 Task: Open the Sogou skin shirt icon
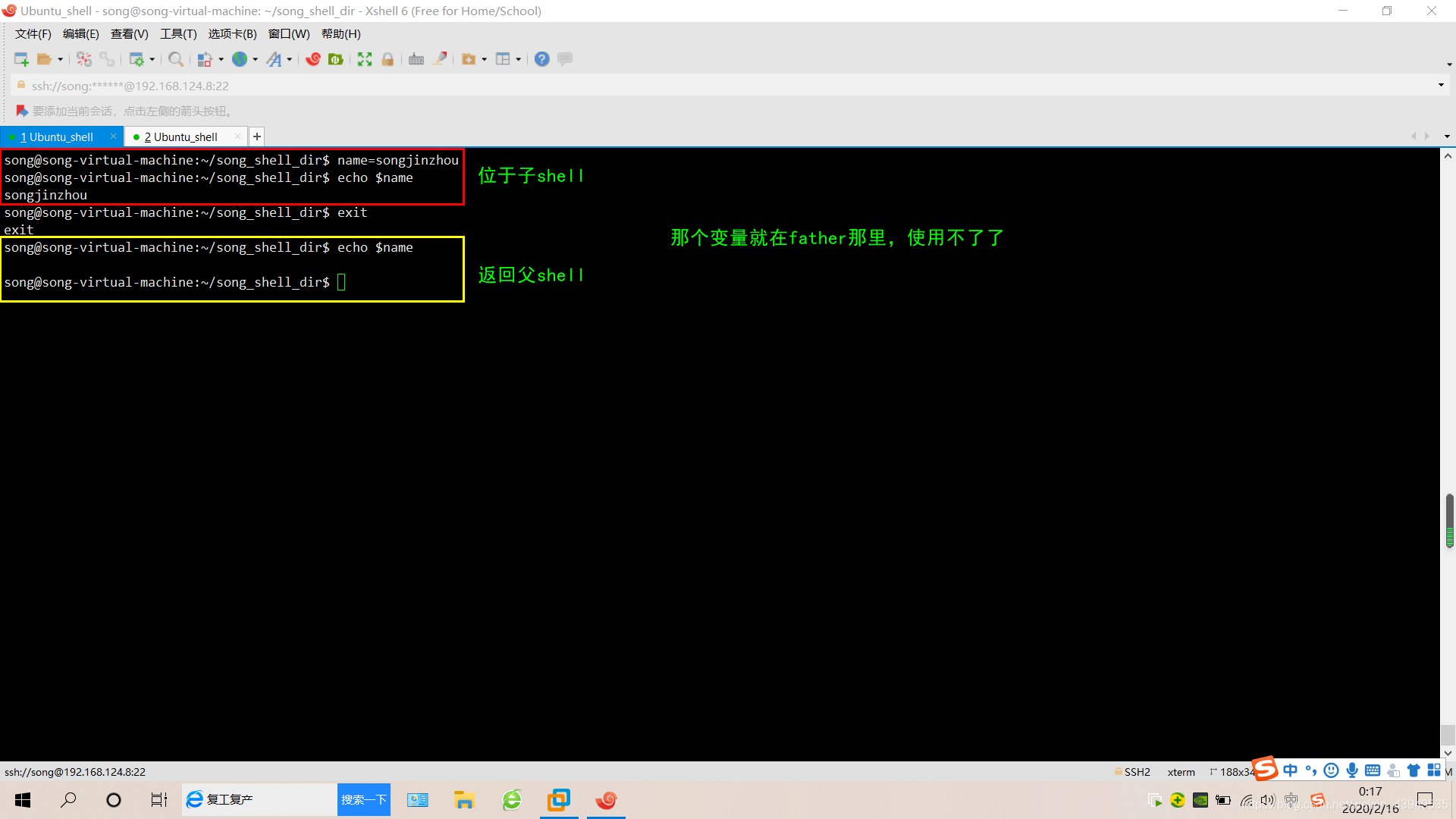pos(1414,770)
